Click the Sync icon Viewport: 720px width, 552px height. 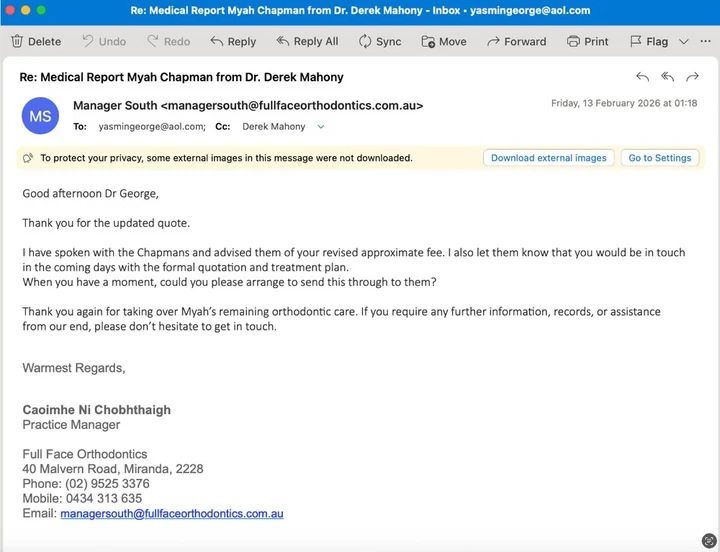click(x=365, y=41)
